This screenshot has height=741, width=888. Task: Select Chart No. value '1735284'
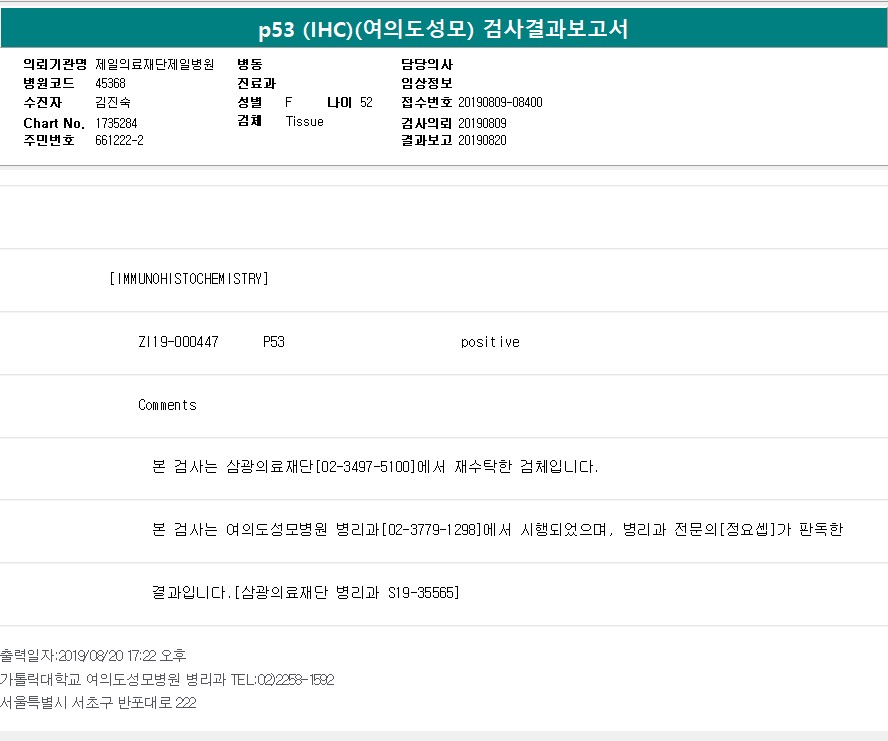pos(116,124)
